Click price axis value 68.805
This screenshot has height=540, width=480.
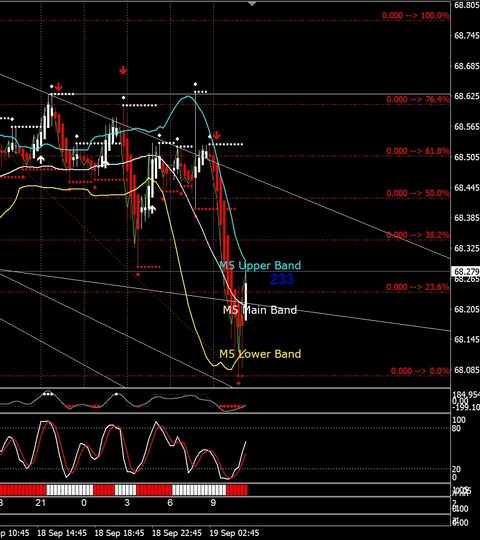(467, 5)
